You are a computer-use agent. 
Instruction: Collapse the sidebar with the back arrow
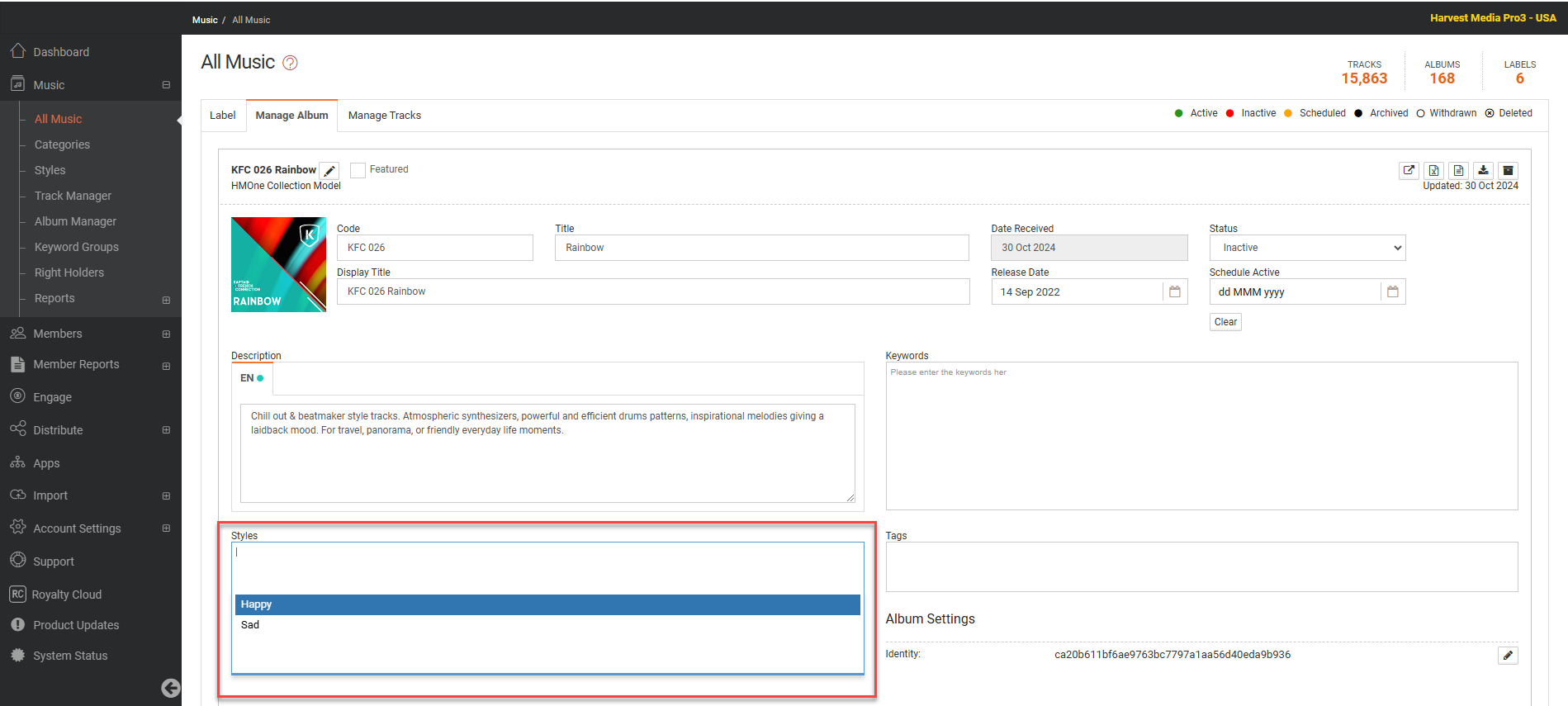(171, 688)
